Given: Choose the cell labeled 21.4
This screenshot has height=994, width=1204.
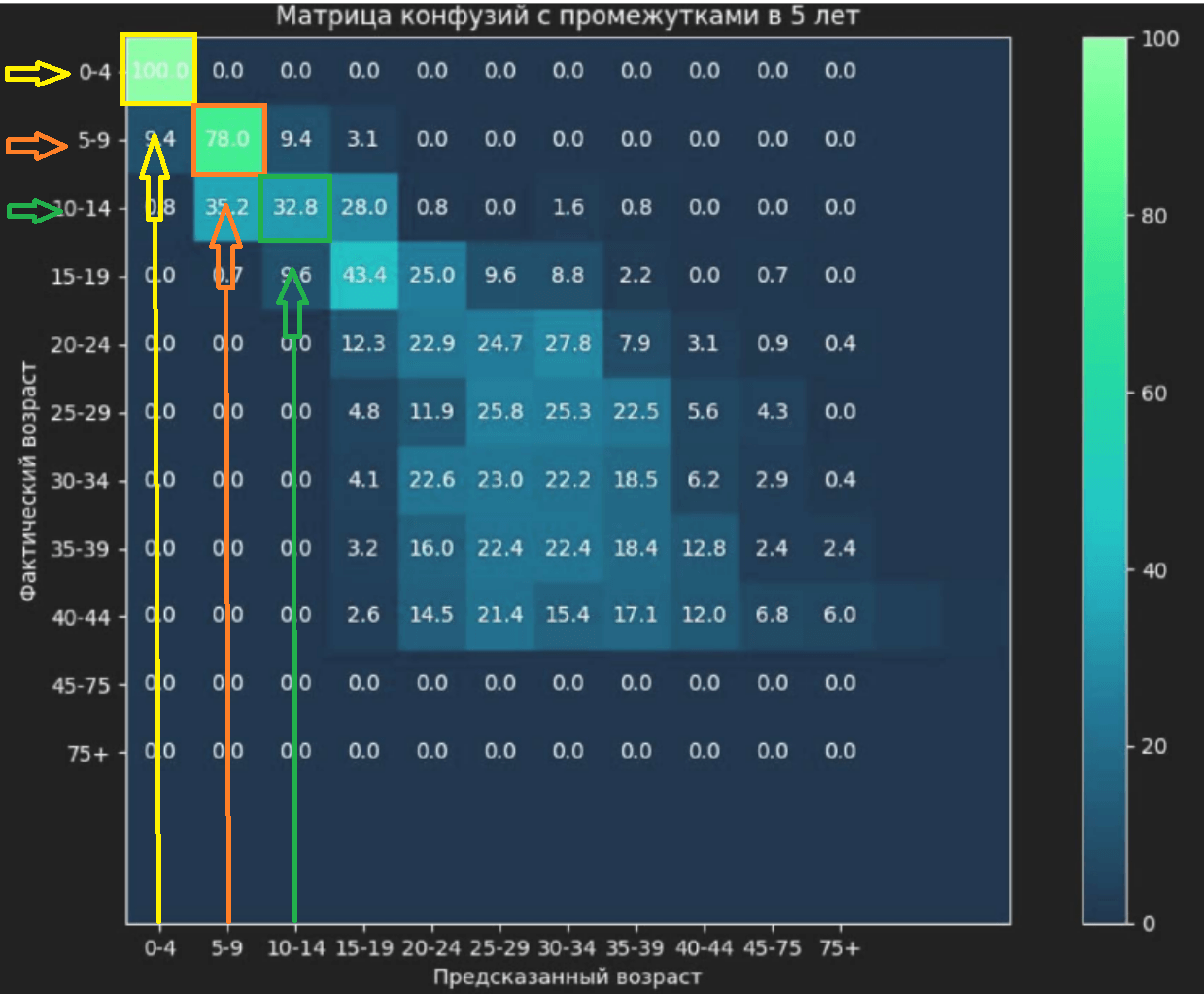Looking at the screenshot, I should click(499, 615).
